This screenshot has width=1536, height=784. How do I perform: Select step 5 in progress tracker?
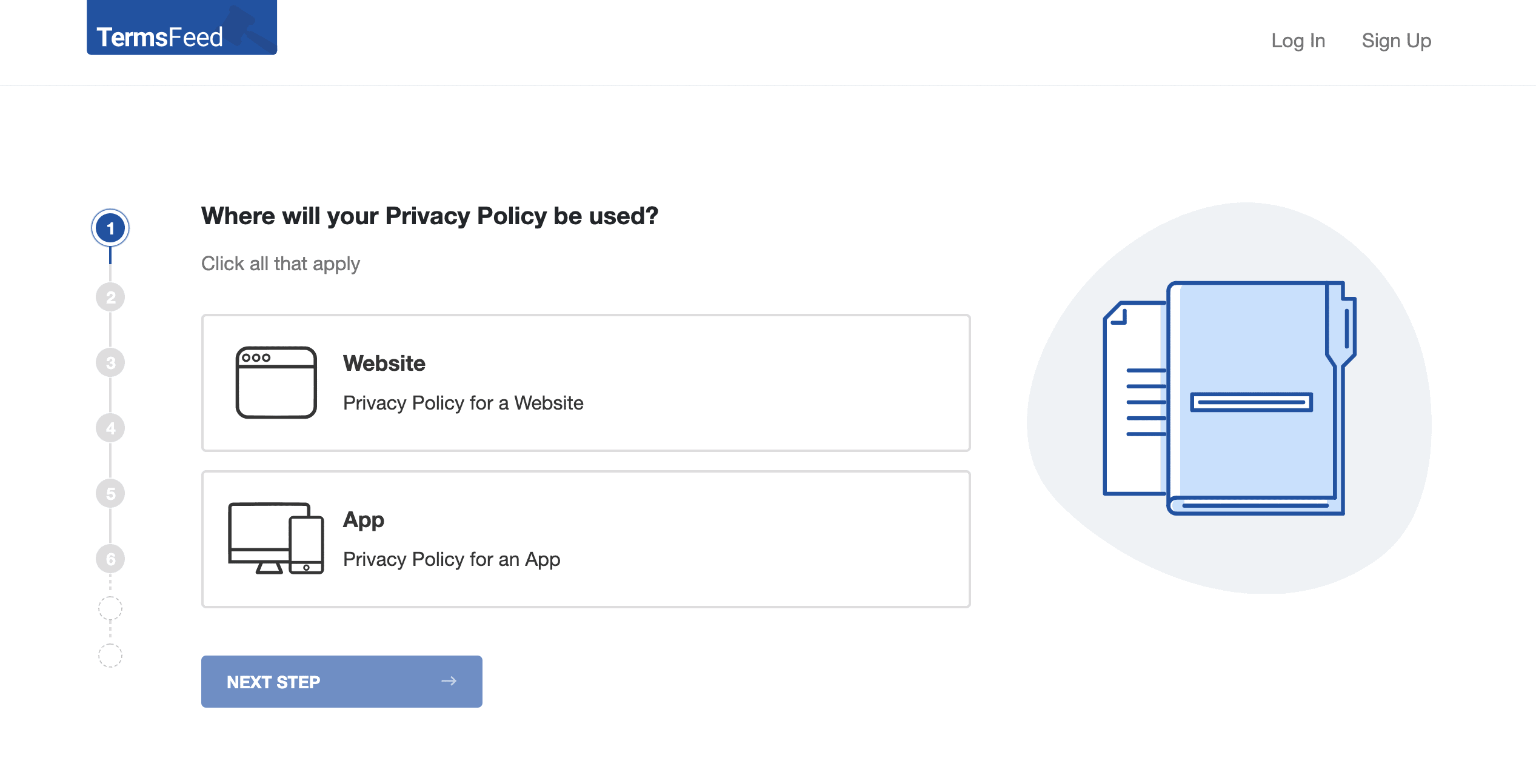pyautogui.click(x=110, y=494)
